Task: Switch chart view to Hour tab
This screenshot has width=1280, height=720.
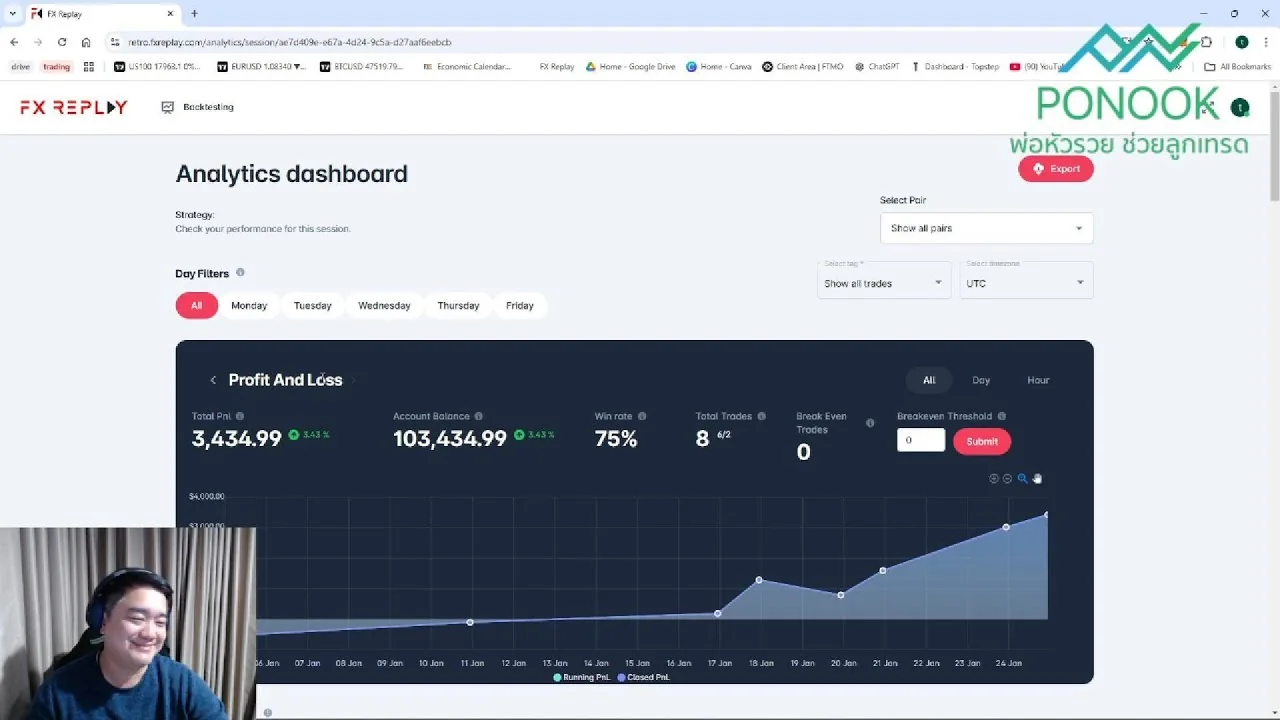Action: tap(1038, 380)
